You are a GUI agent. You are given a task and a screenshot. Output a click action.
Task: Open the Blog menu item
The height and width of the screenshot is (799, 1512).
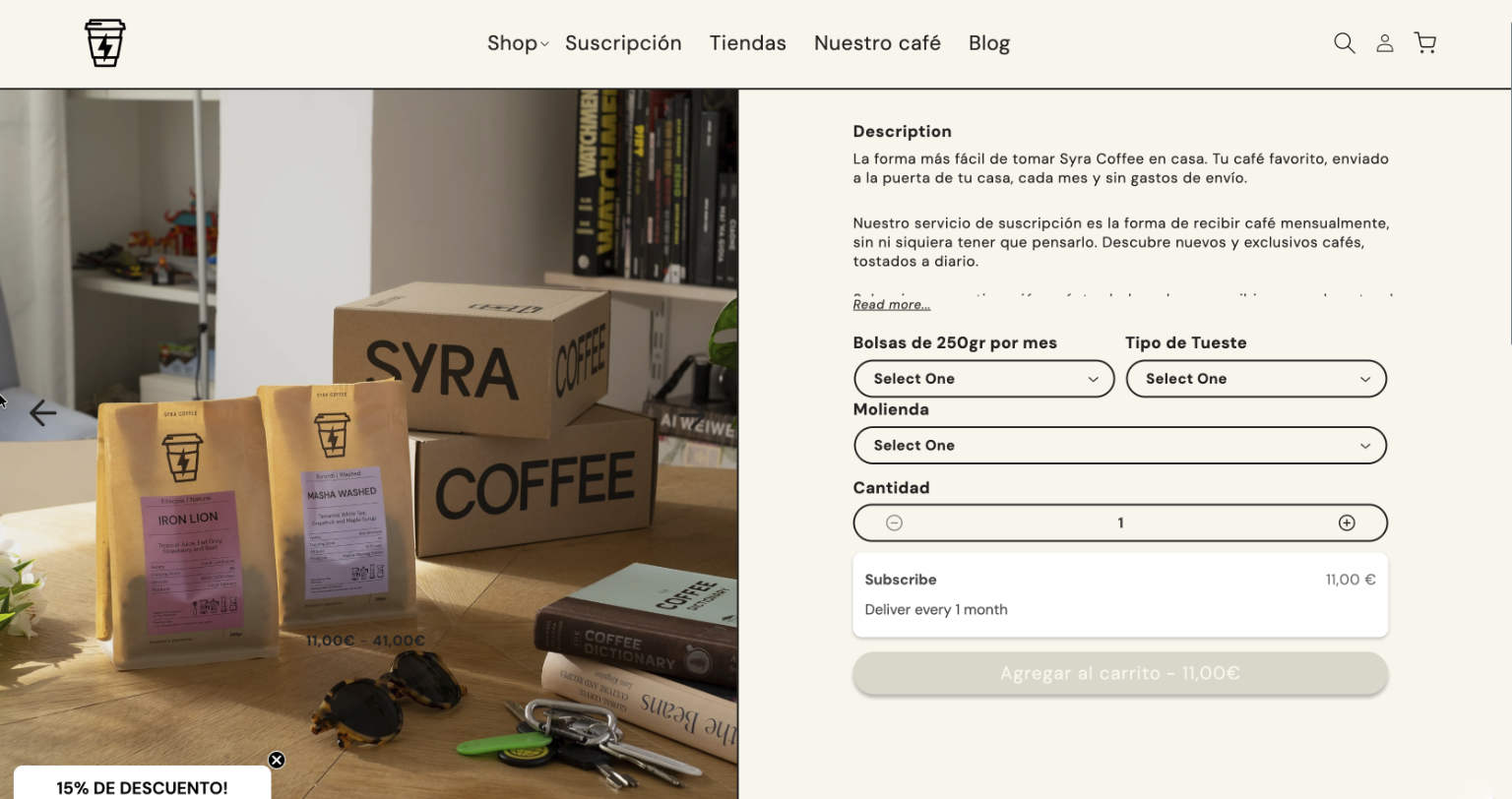989,43
